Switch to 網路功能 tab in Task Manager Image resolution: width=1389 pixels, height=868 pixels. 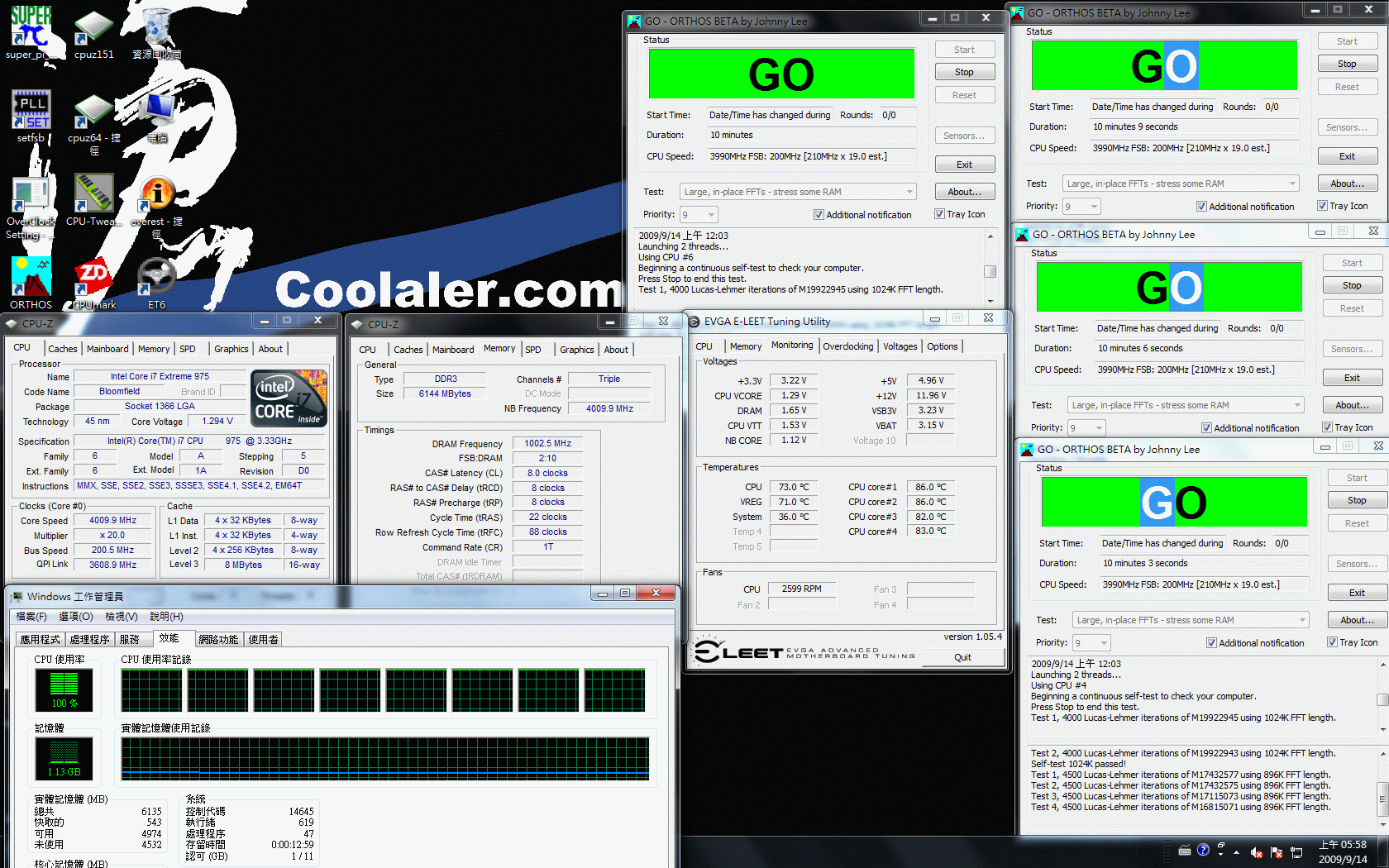218,640
